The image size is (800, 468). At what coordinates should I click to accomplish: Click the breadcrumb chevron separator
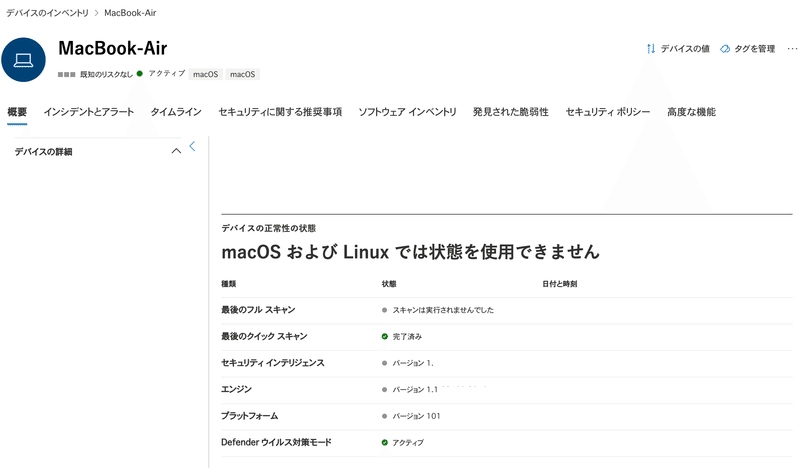tap(96, 13)
